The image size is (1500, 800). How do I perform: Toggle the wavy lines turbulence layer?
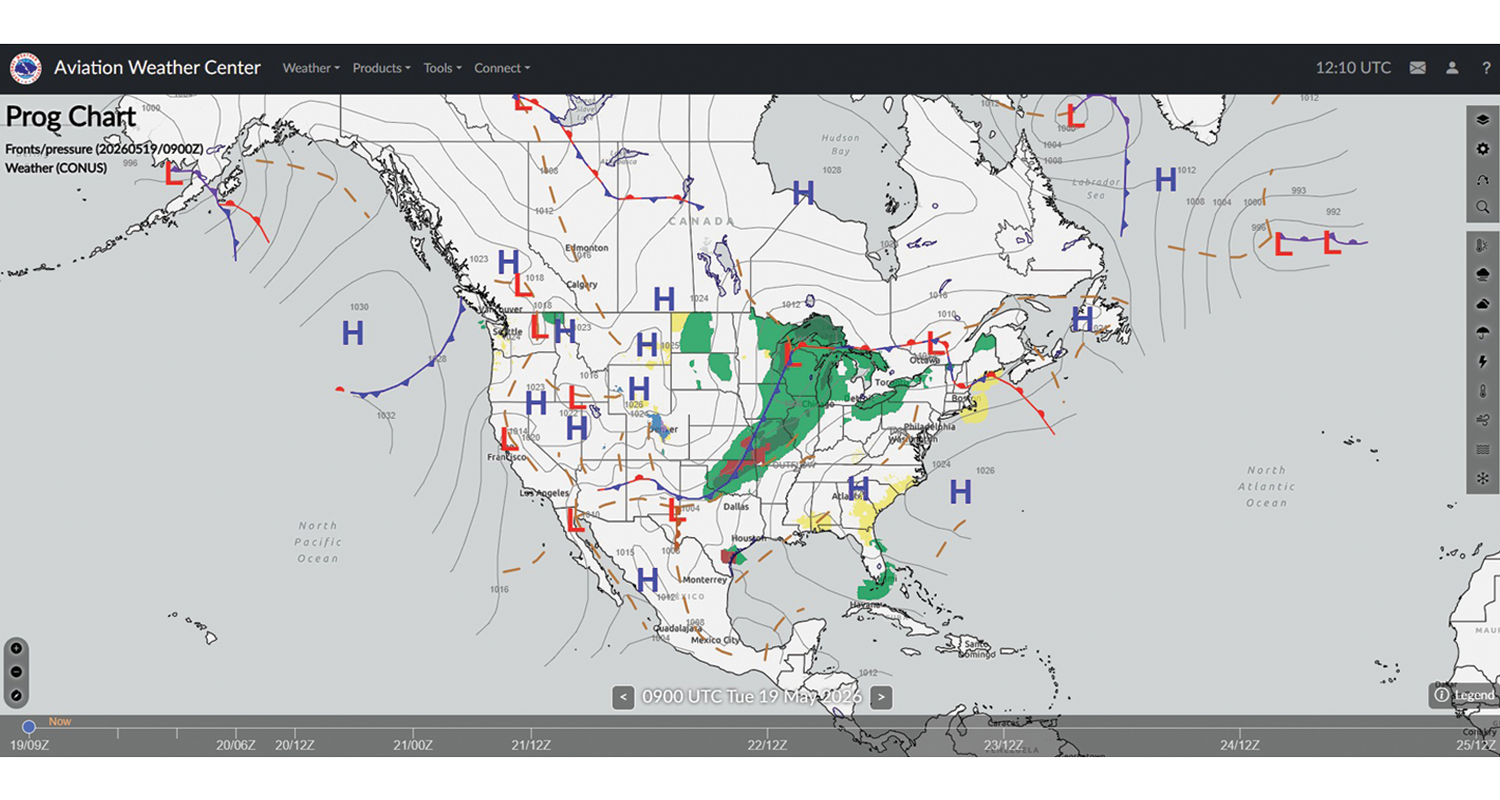pyautogui.click(x=1483, y=449)
